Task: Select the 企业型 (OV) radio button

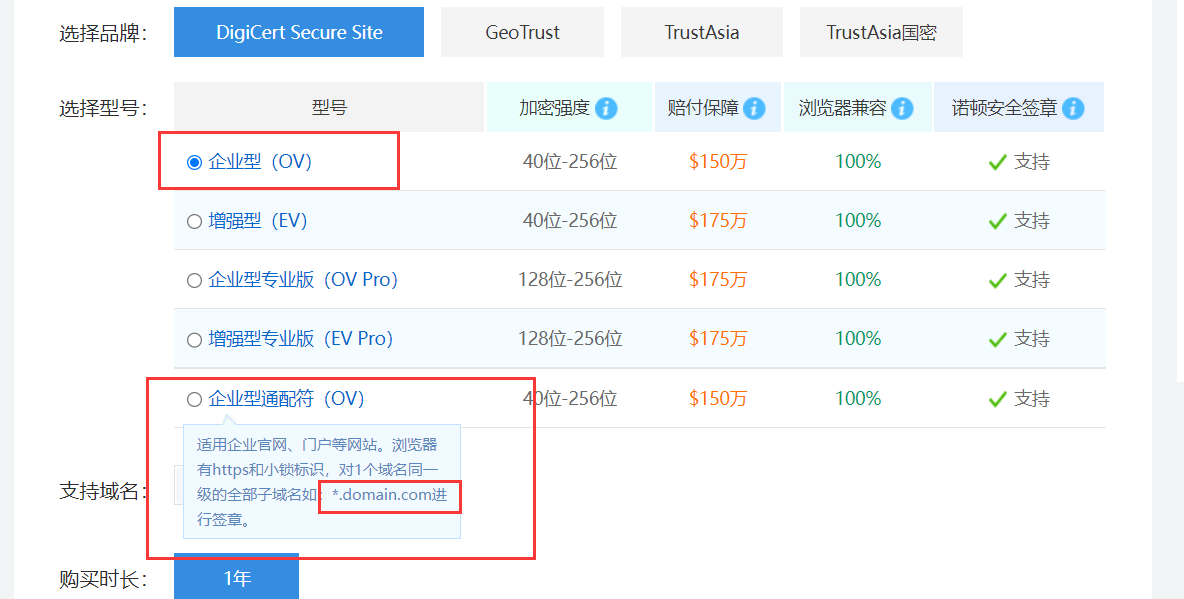Action: coord(194,162)
